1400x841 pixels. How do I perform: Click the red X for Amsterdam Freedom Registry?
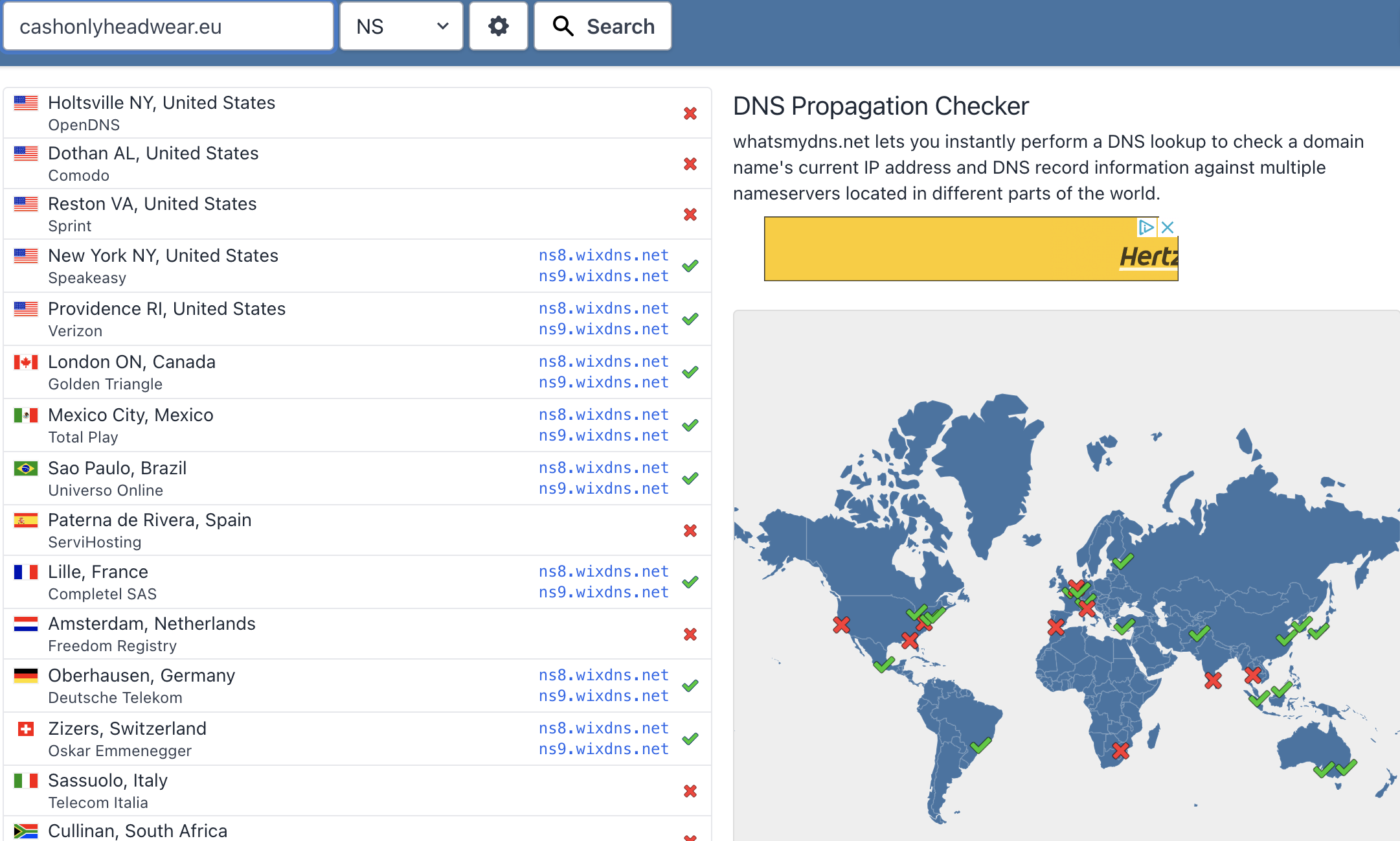point(690,634)
